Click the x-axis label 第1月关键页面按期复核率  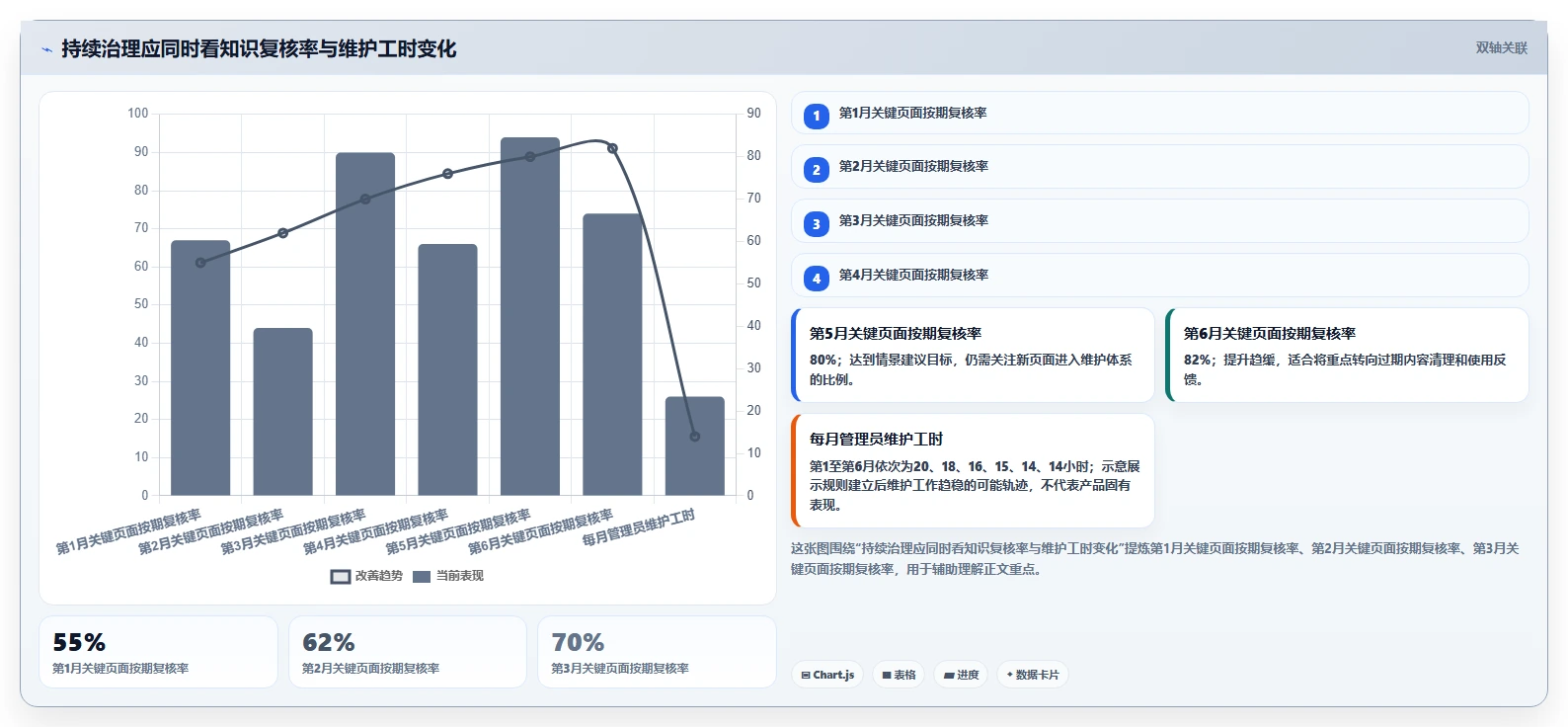pyautogui.click(x=128, y=531)
